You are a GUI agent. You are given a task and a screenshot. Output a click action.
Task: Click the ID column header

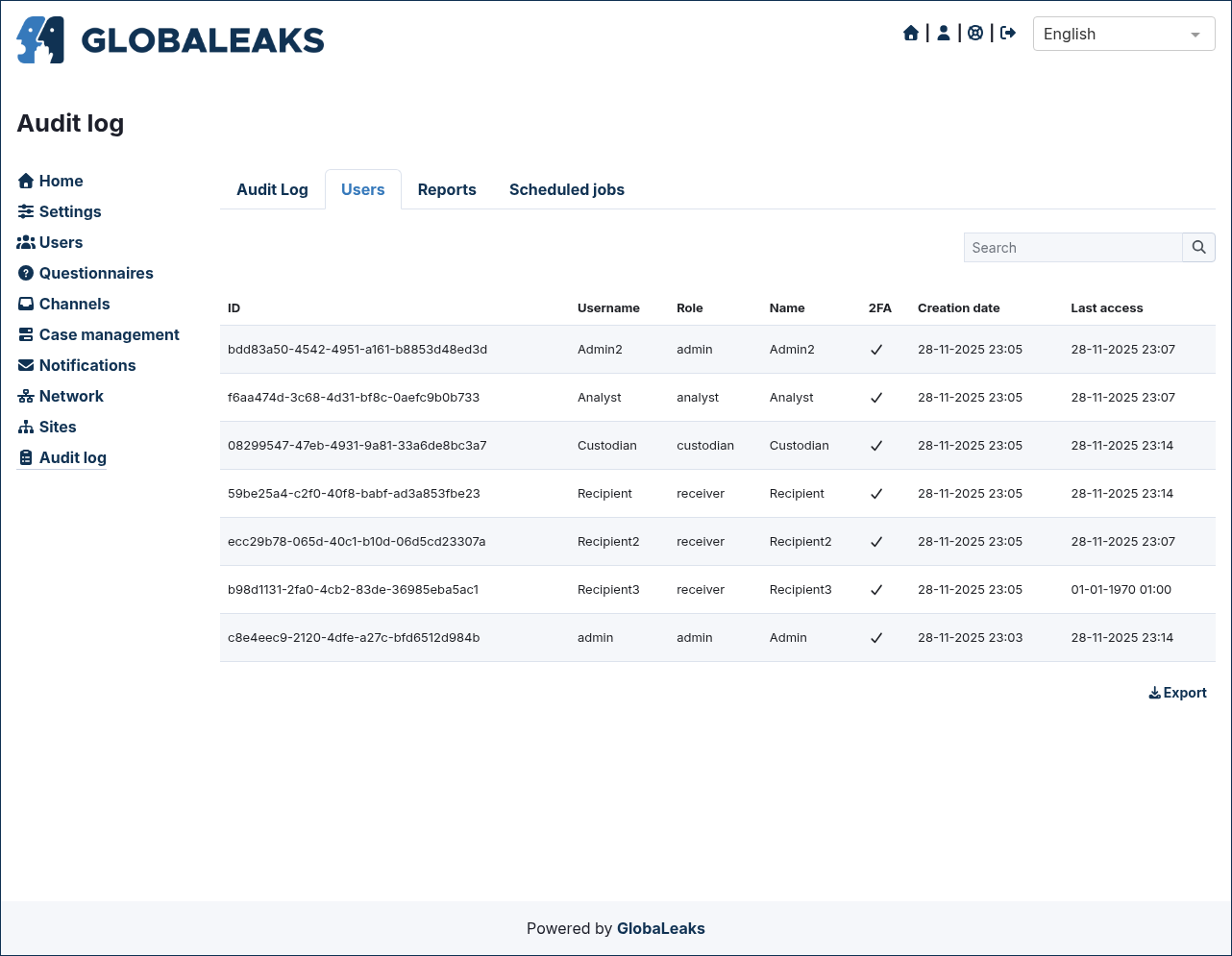pyautogui.click(x=234, y=308)
